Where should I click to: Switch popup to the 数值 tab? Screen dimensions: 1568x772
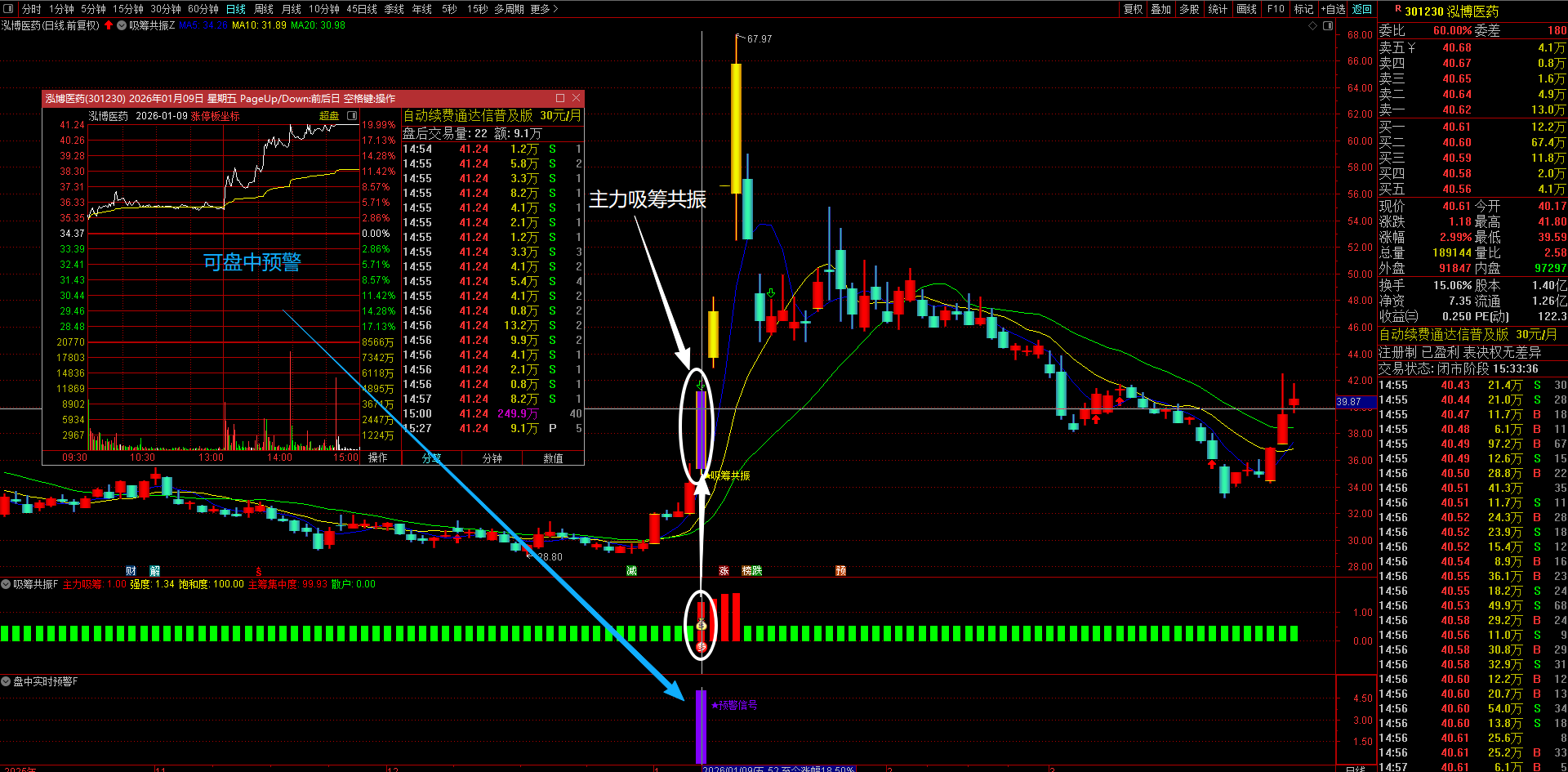click(553, 458)
